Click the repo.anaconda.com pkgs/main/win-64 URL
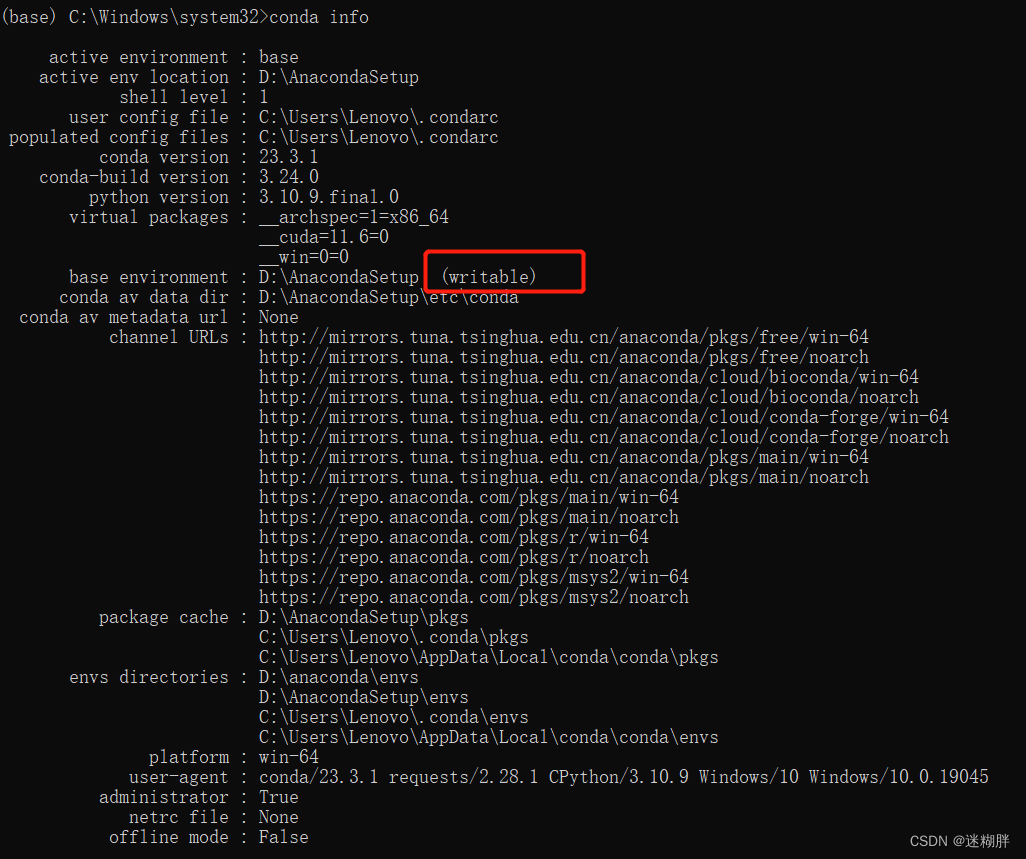This screenshot has height=859, width=1026. (468, 497)
